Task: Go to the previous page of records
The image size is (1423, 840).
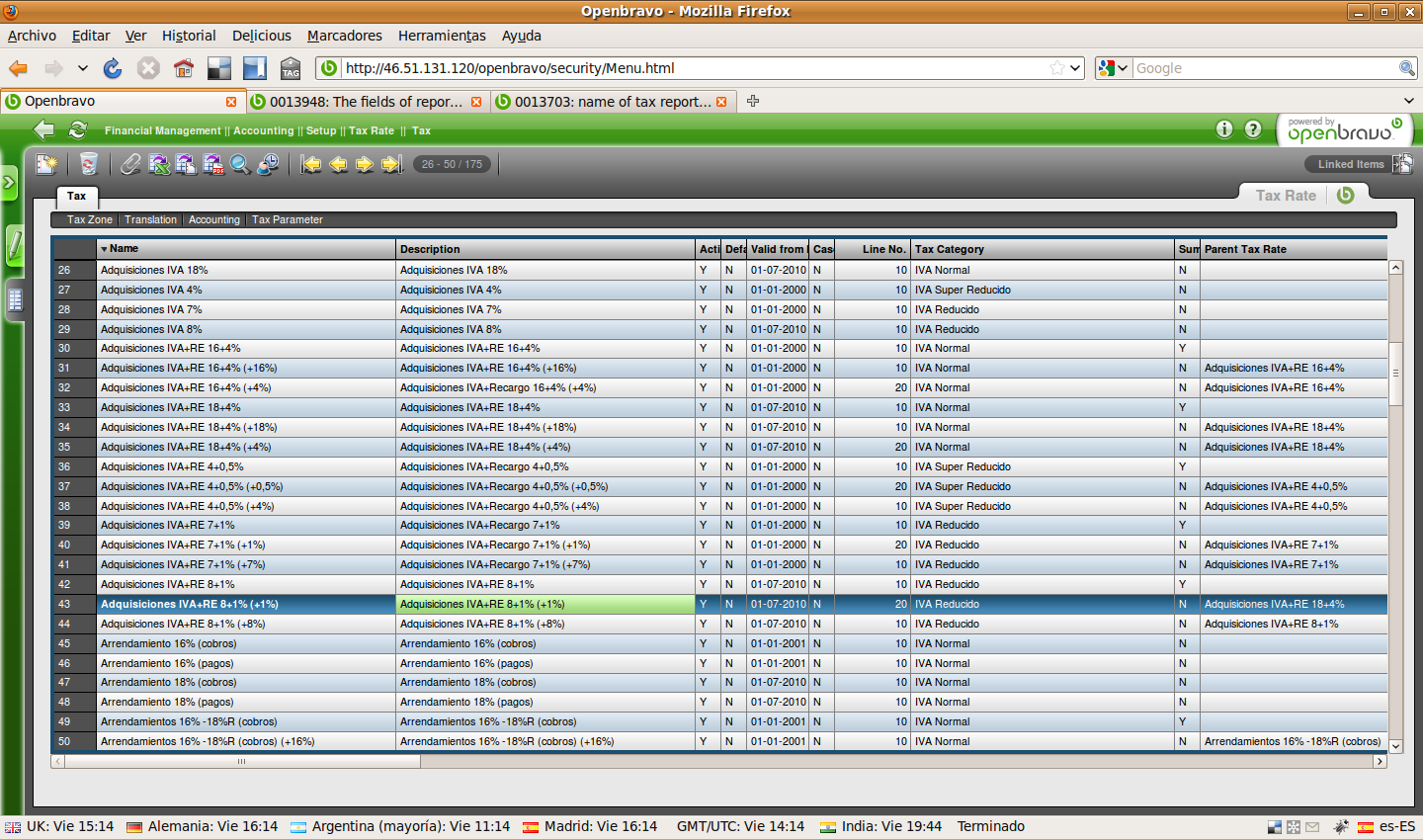Action: 338,164
